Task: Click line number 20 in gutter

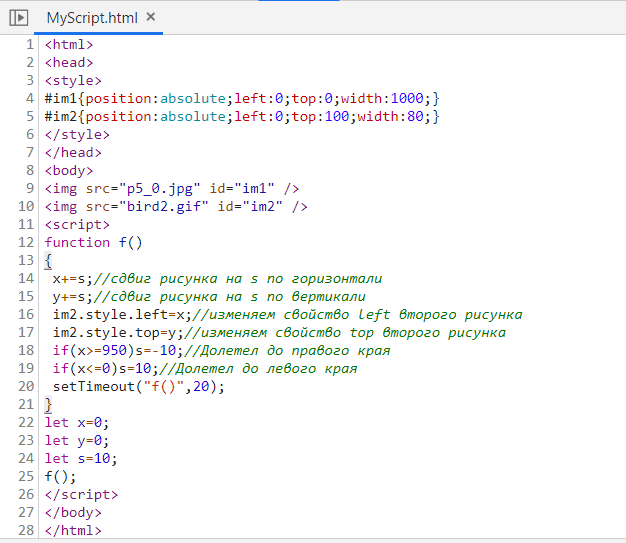Action: [26, 387]
